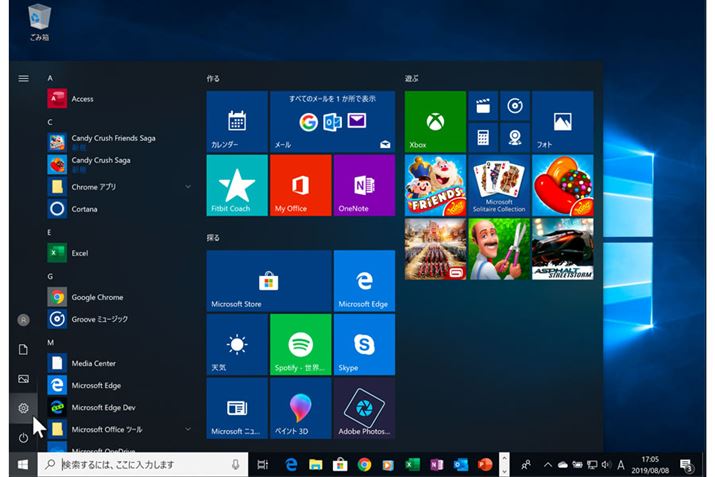Open the カレンダー tile
Image resolution: width=715 pixels, height=477 pixels.
click(237, 121)
